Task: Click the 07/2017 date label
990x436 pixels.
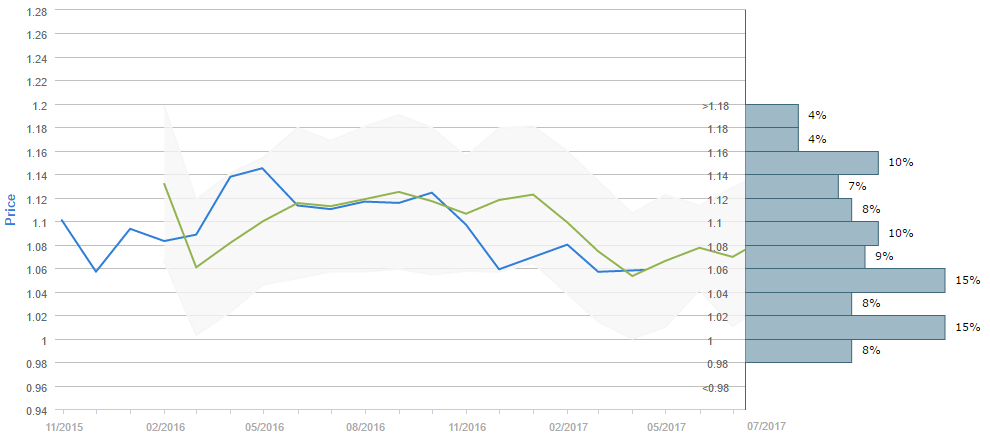Action: pos(767,426)
